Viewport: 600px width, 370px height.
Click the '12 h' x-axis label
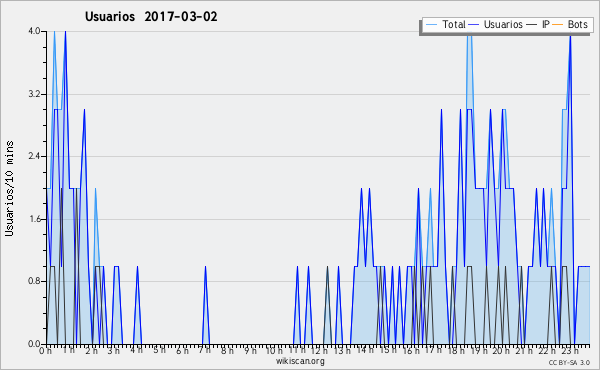[x=319, y=350]
